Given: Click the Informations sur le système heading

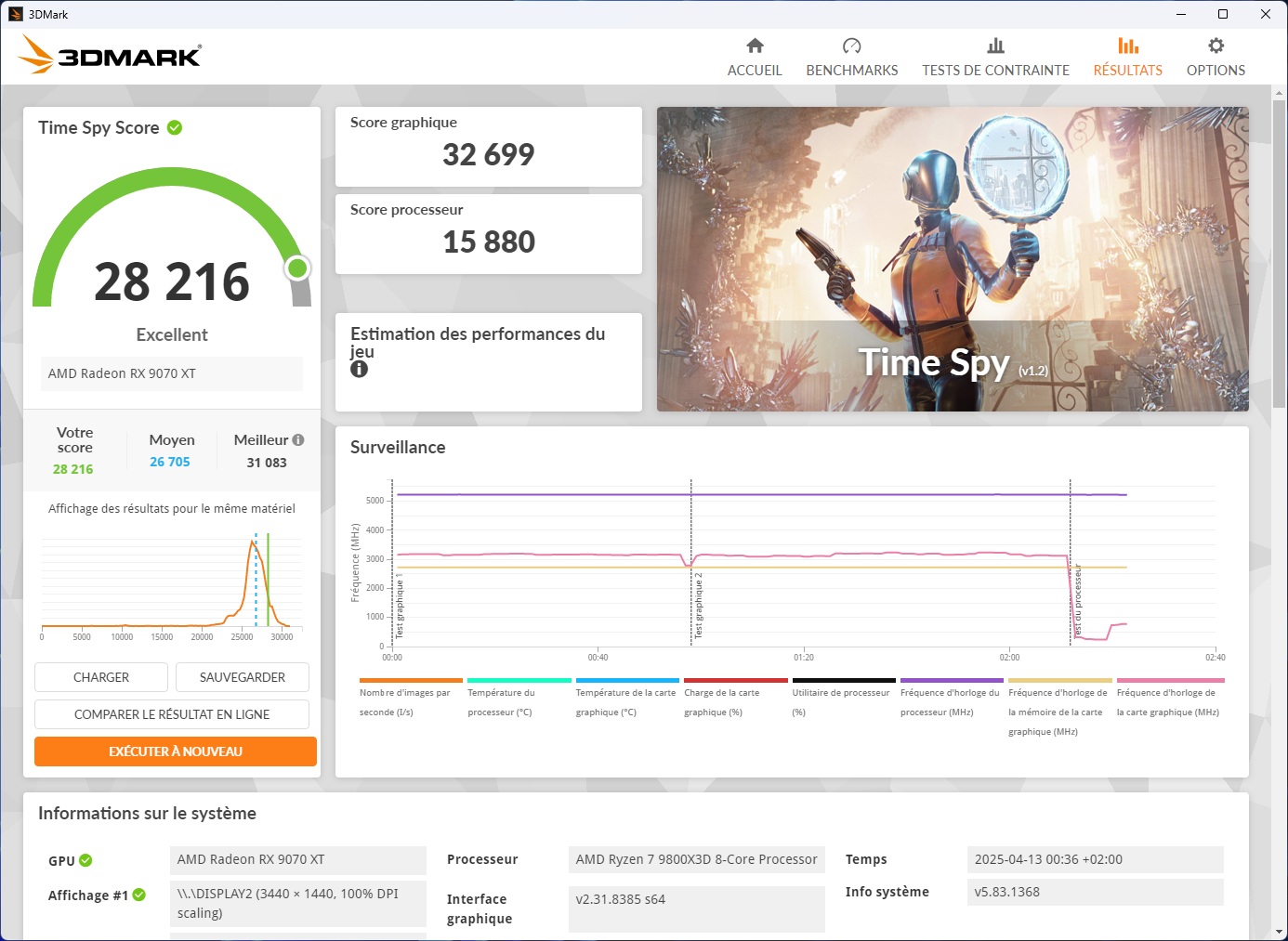Looking at the screenshot, I should click(147, 814).
